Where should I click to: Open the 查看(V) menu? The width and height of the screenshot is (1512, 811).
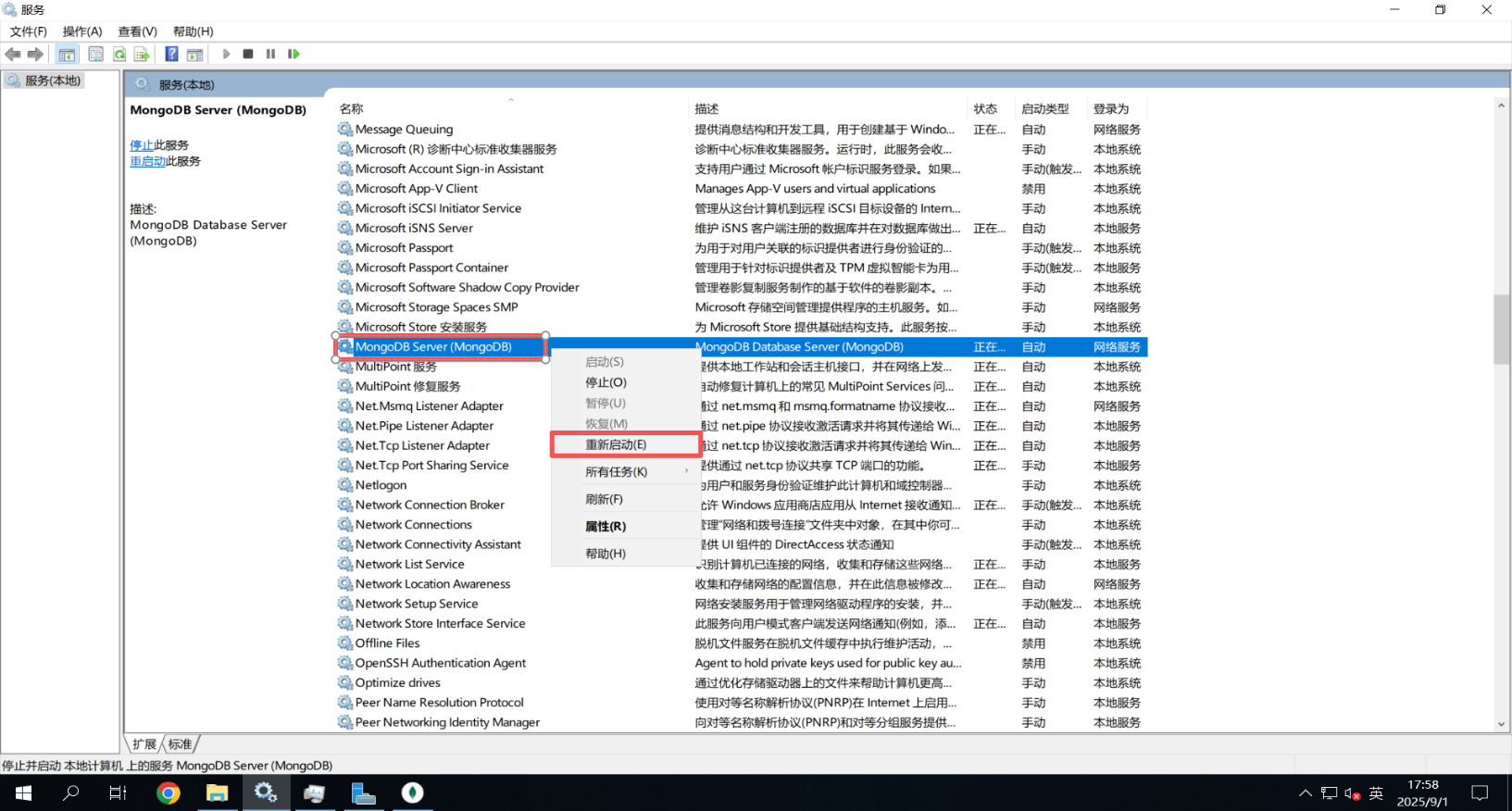tap(137, 31)
